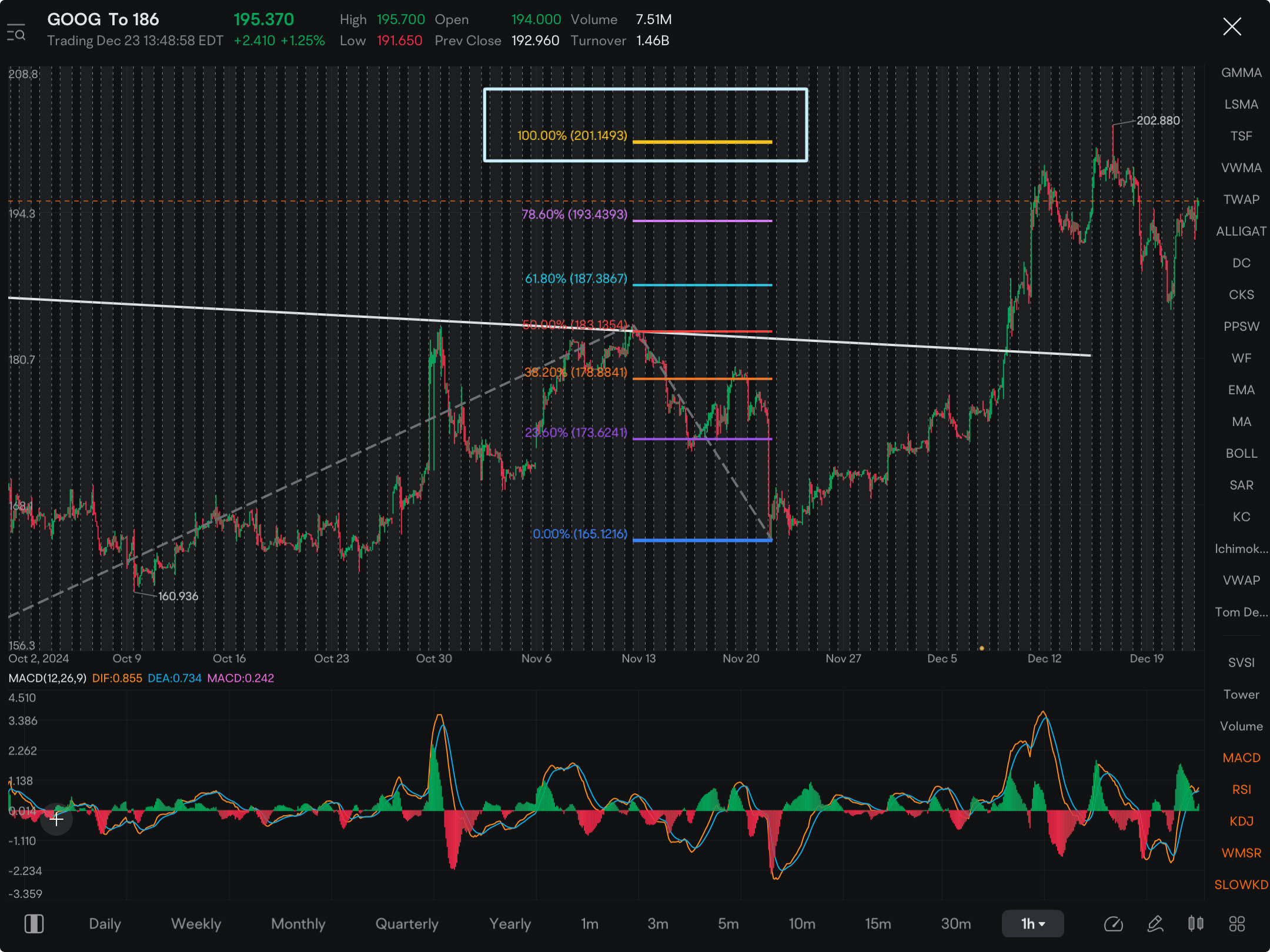Image resolution: width=1270 pixels, height=952 pixels.
Task: Enable the LSMA indicator
Action: click(x=1241, y=105)
